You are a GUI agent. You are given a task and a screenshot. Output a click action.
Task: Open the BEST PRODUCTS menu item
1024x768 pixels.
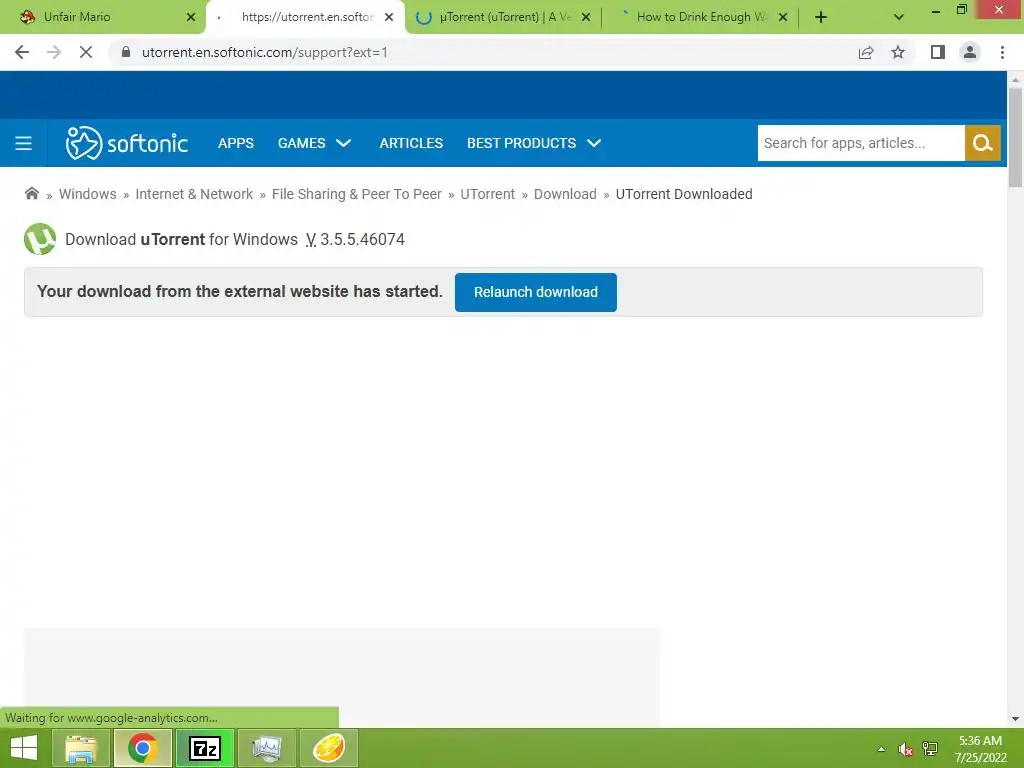(521, 143)
